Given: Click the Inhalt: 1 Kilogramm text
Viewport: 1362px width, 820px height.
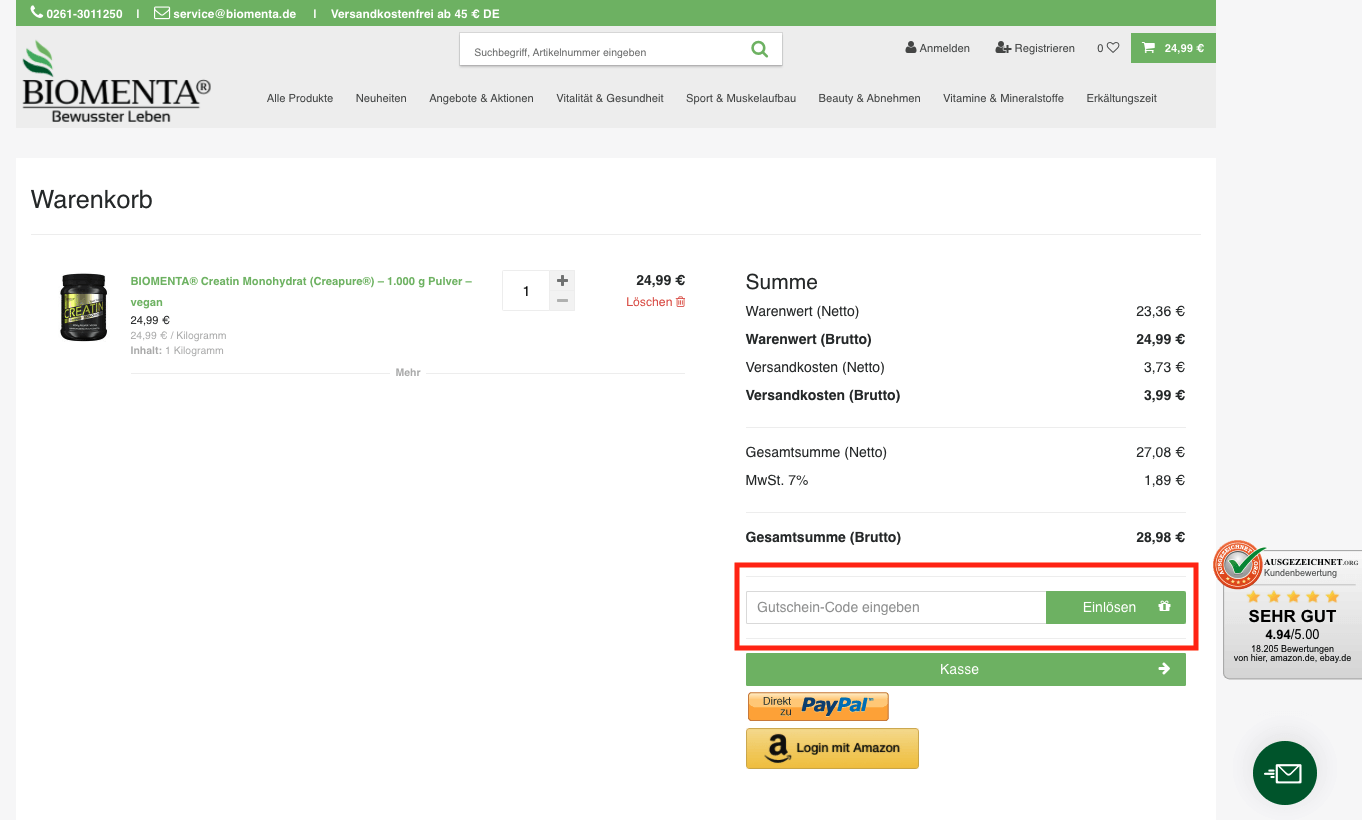Looking at the screenshot, I should tap(177, 351).
